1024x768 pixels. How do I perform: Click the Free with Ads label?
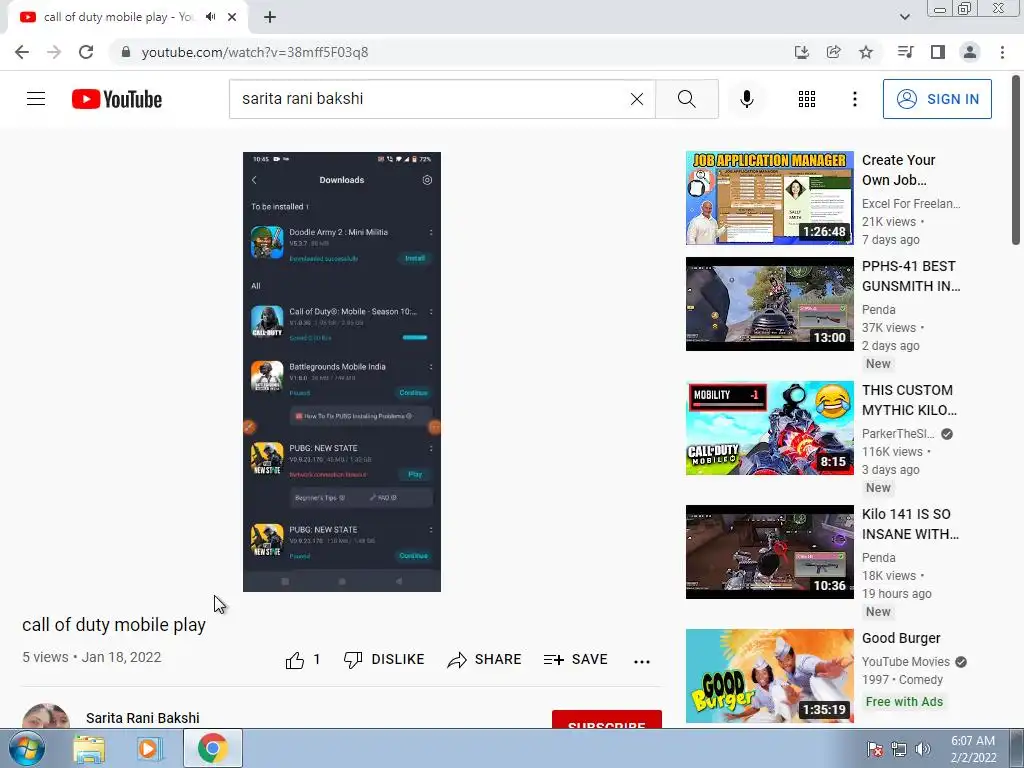pyautogui.click(x=904, y=701)
